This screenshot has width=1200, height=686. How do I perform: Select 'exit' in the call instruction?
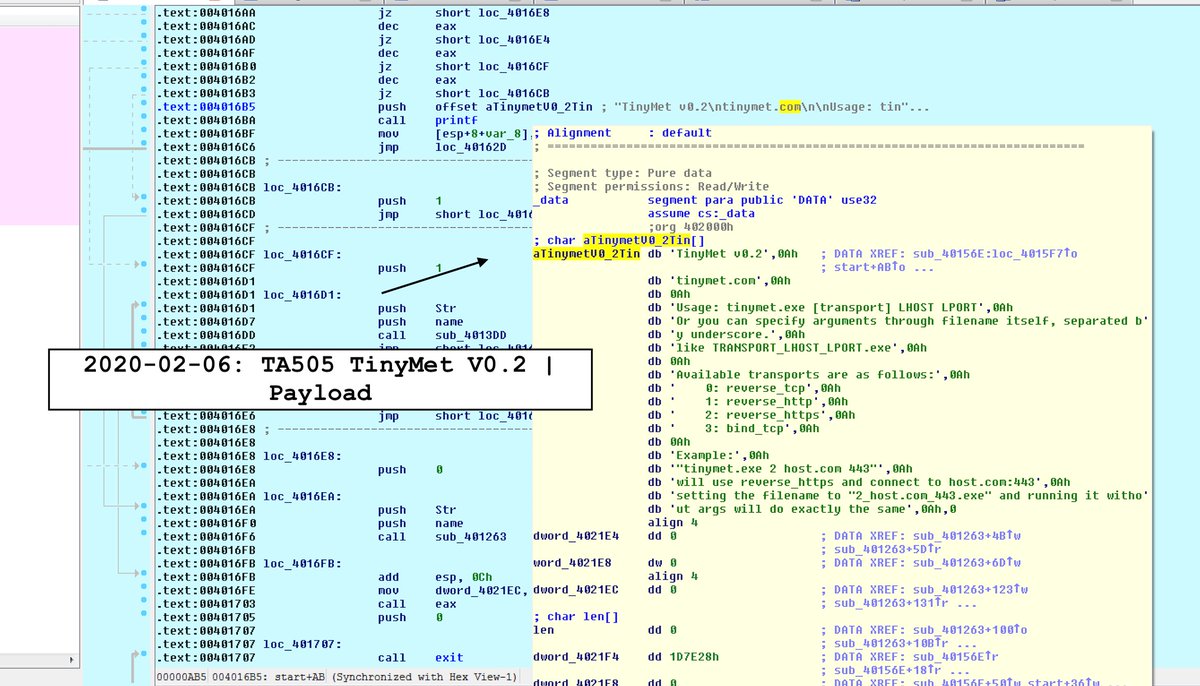(x=449, y=657)
